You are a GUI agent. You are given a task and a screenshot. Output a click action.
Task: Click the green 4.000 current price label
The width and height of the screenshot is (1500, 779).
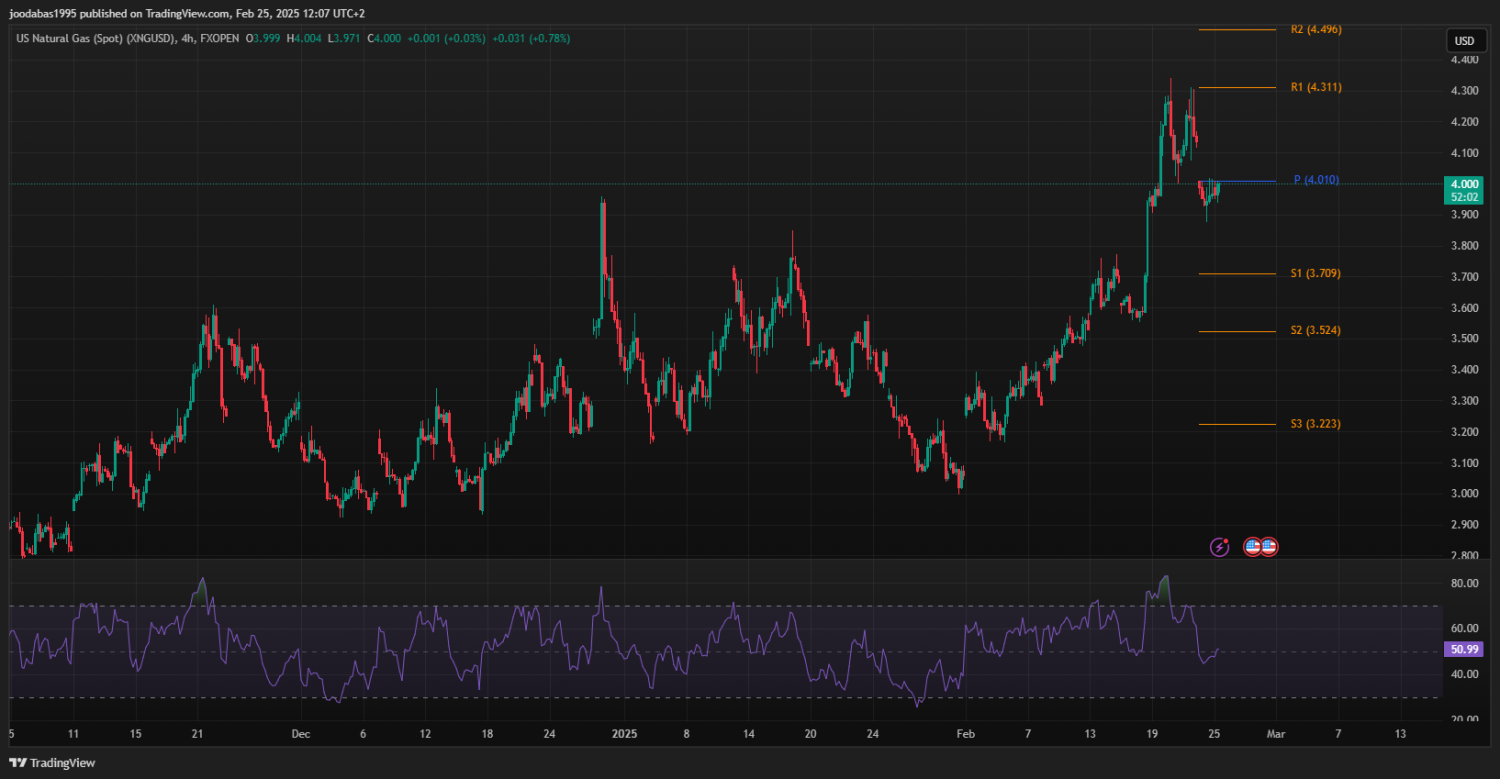click(x=1463, y=184)
